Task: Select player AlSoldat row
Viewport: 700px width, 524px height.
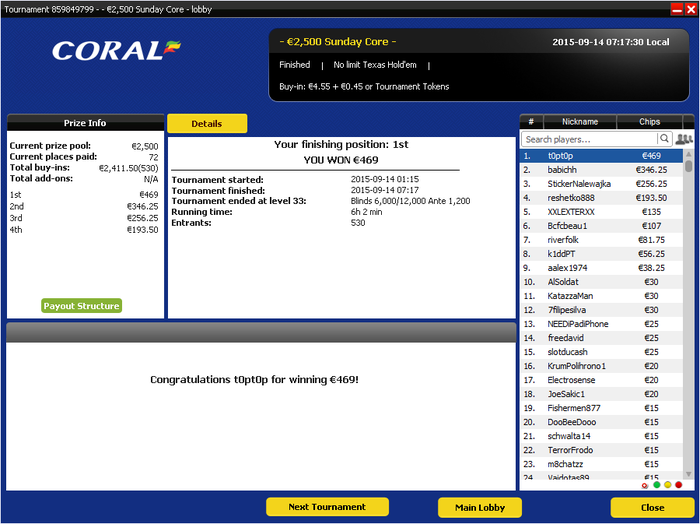Action: [601, 282]
